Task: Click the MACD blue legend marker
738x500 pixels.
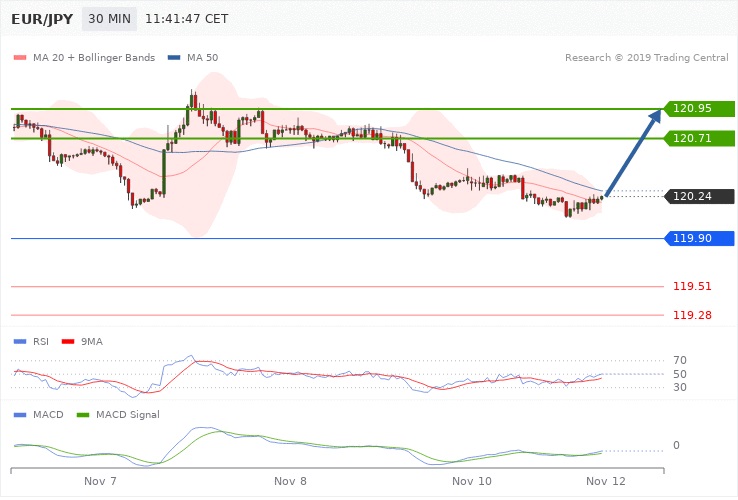Action: pos(20,413)
